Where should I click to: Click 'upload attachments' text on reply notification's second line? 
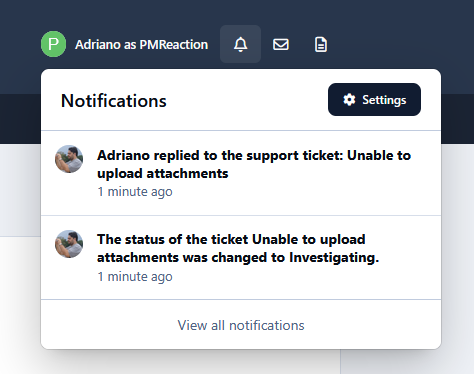coord(163,174)
